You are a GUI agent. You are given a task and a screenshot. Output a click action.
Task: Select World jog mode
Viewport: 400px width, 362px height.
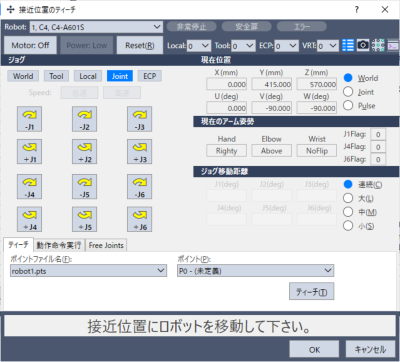click(23, 76)
